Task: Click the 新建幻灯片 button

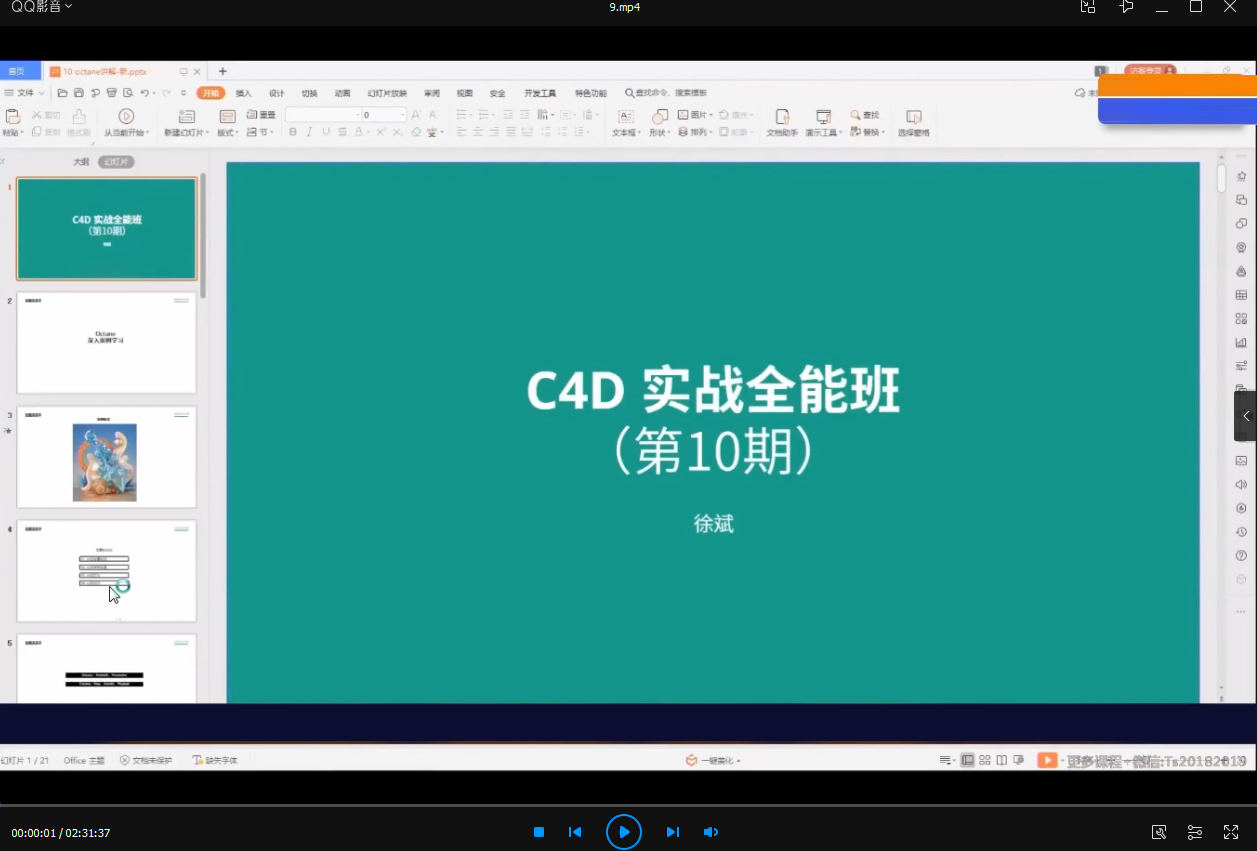Action: pyautogui.click(x=186, y=117)
